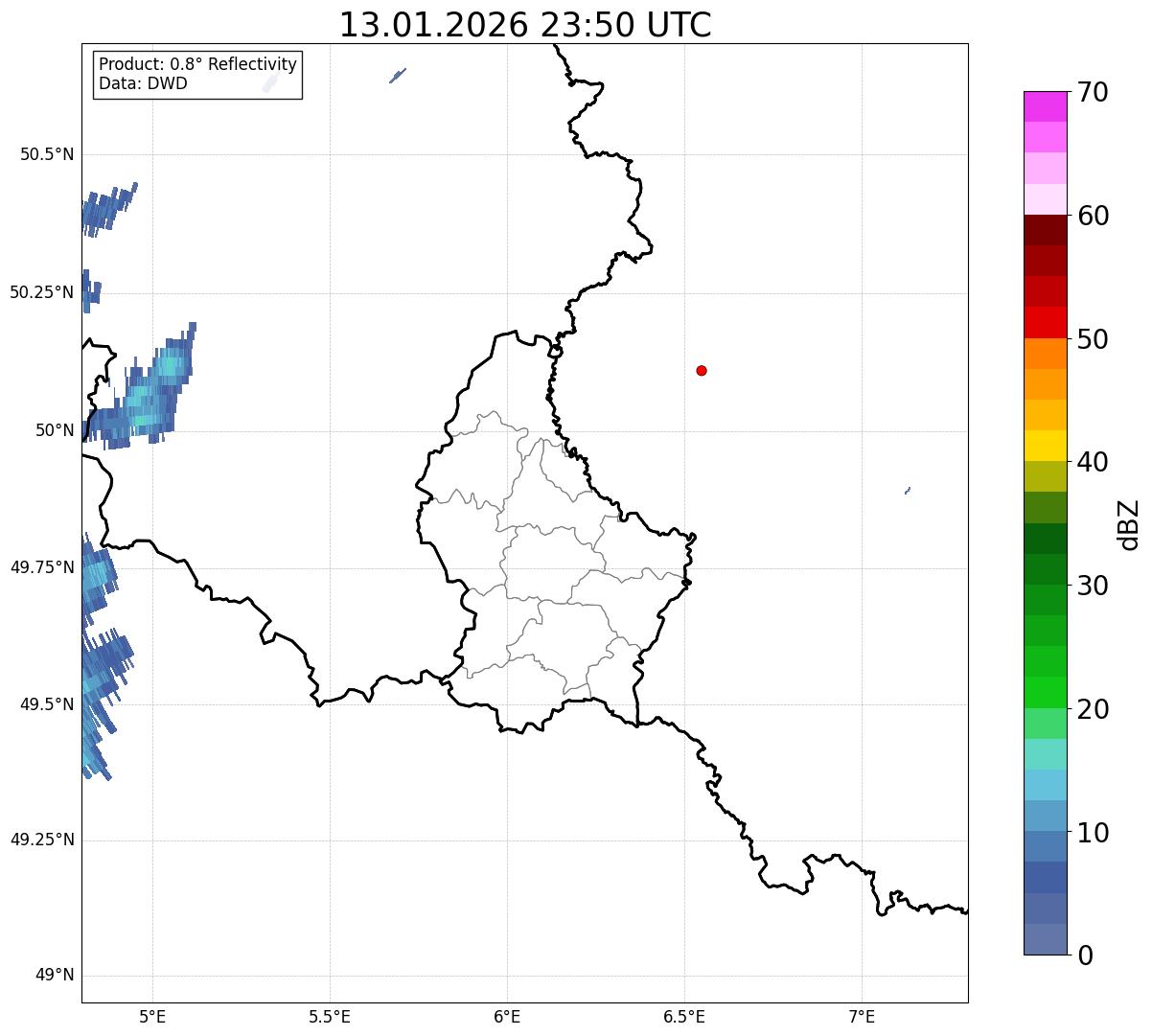Click the 49°N latitude label
This screenshot has height=1036, width=1152.
[x=55, y=976]
